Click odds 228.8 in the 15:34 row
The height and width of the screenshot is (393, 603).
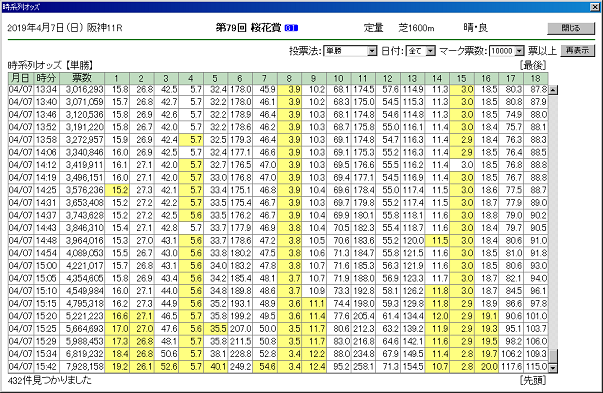pyautogui.click(x=240, y=354)
